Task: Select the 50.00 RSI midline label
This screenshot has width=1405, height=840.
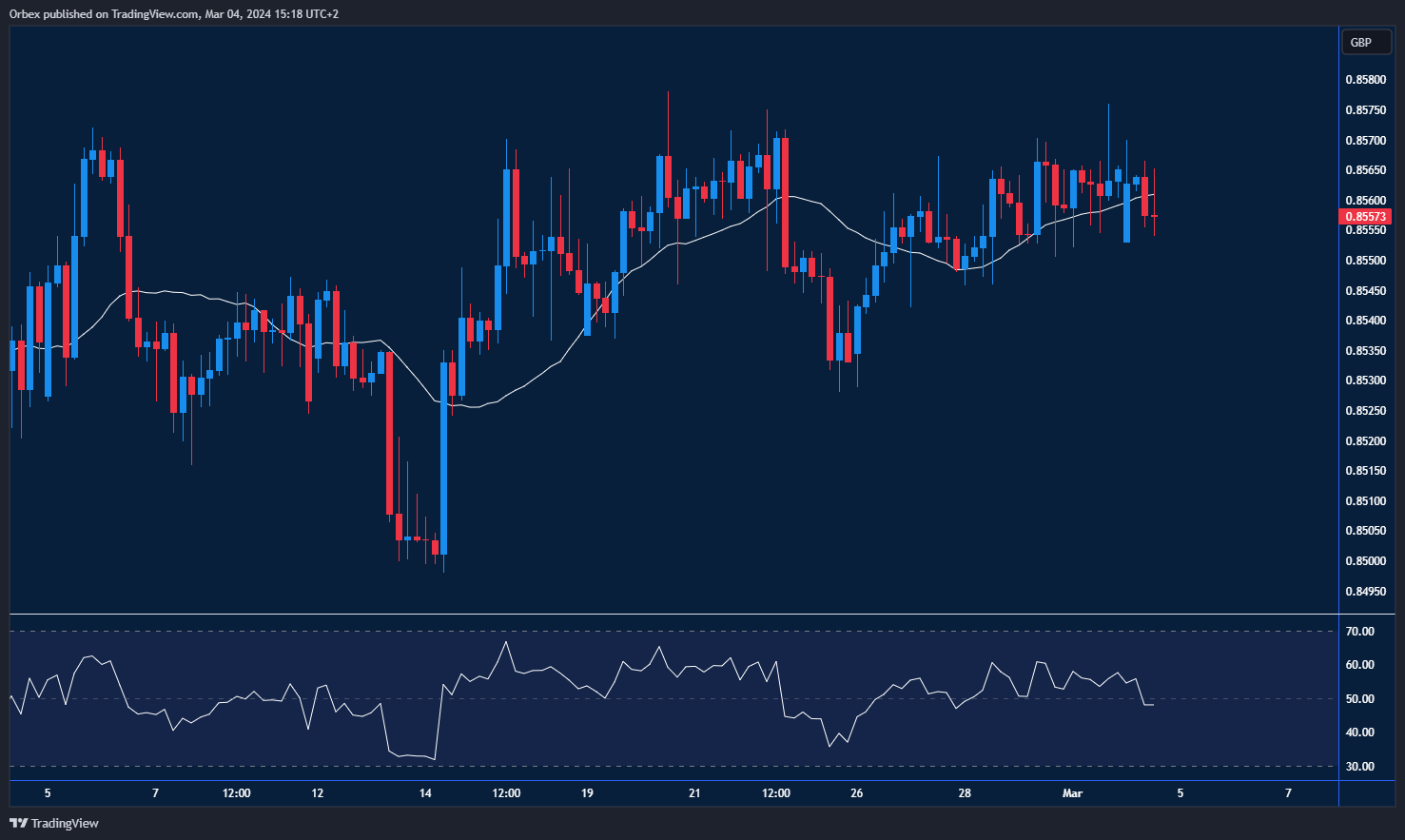Action: tap(1359, 699)
